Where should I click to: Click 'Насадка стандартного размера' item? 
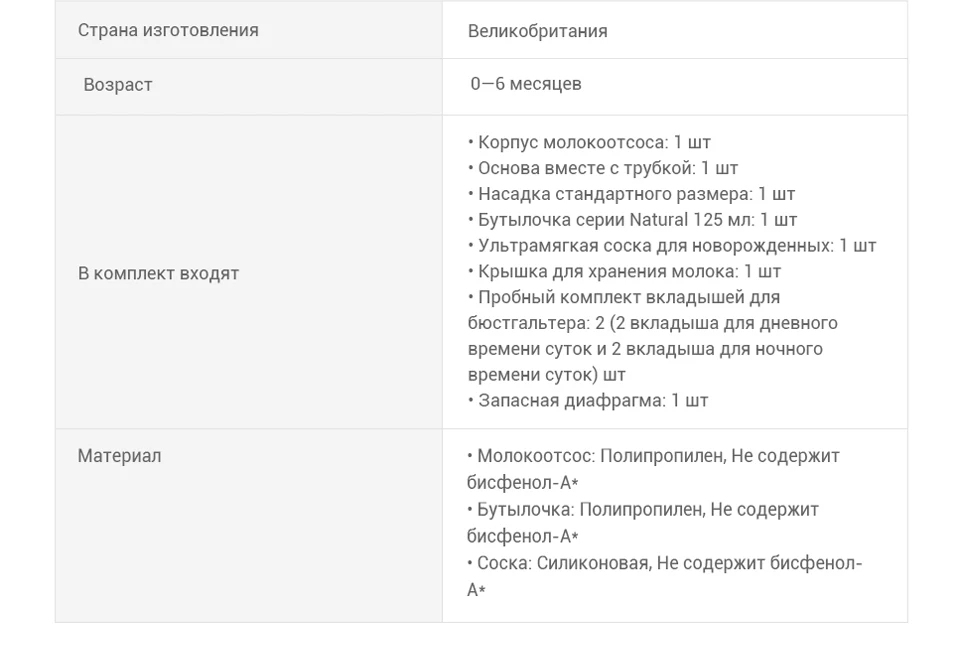631,194
